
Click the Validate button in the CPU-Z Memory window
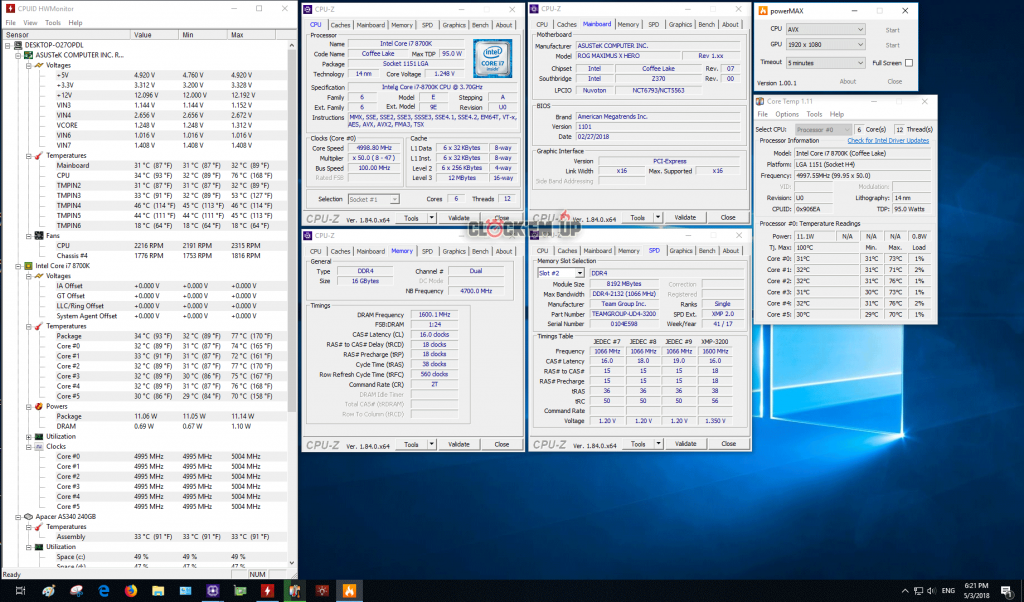tap(458, 444)
